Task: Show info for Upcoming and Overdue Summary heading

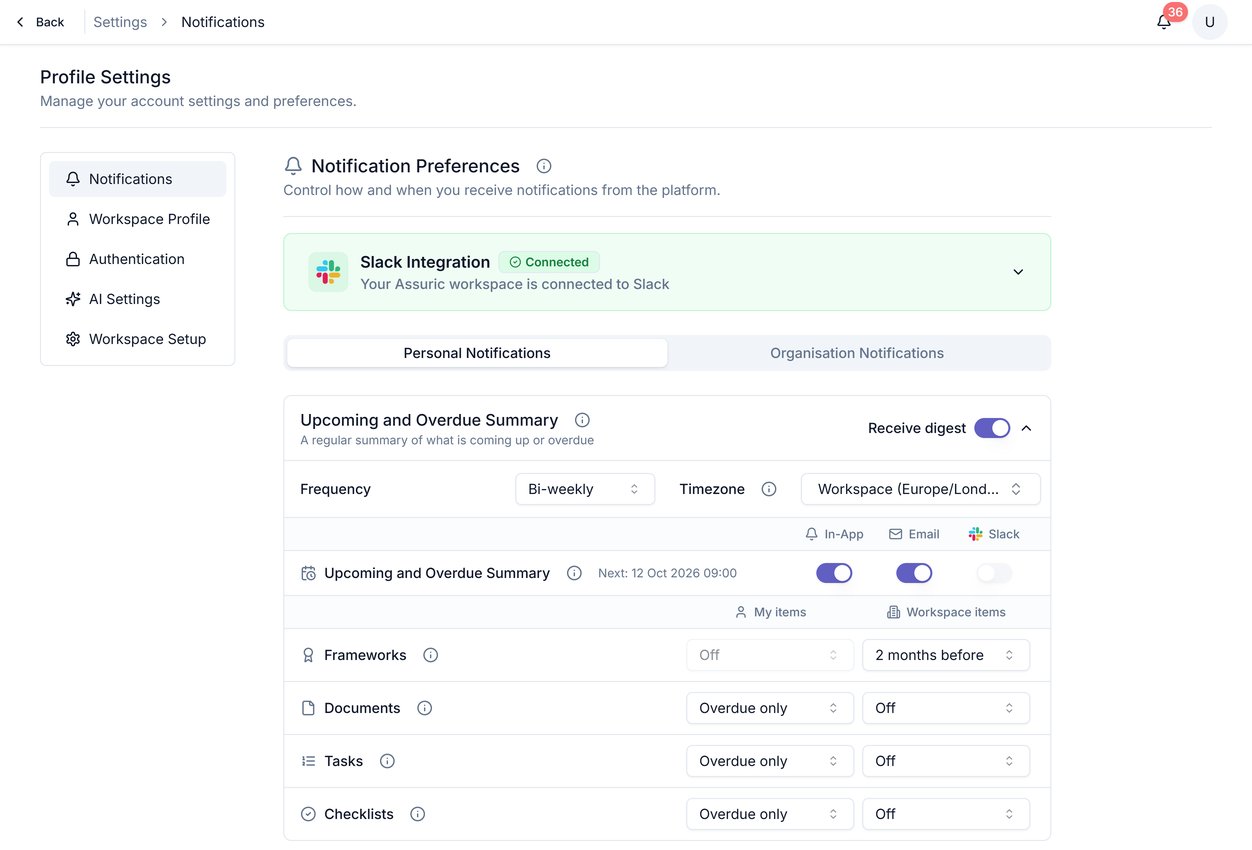Action: (x=582, y=420)
